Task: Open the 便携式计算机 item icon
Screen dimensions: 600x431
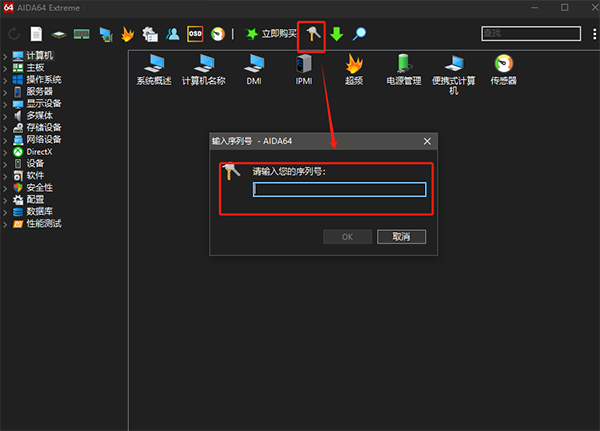Action: [x=454, y=63]
